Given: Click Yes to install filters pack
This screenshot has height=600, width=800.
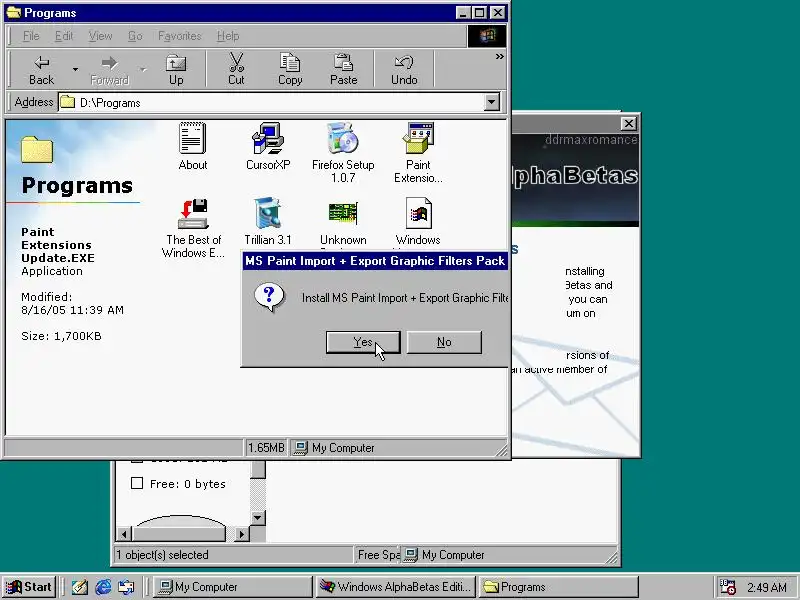Looking at the screenshot, I should click(x=363, y=342).
